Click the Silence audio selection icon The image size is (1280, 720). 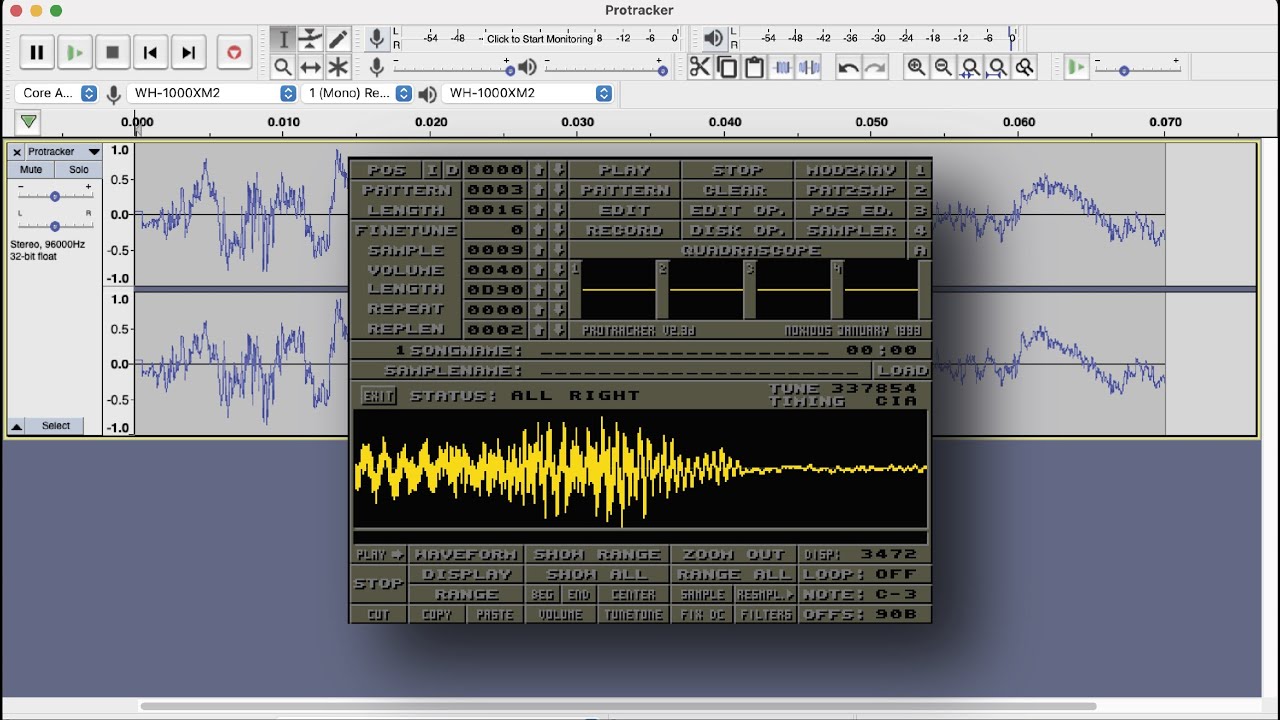pos(809,67)
